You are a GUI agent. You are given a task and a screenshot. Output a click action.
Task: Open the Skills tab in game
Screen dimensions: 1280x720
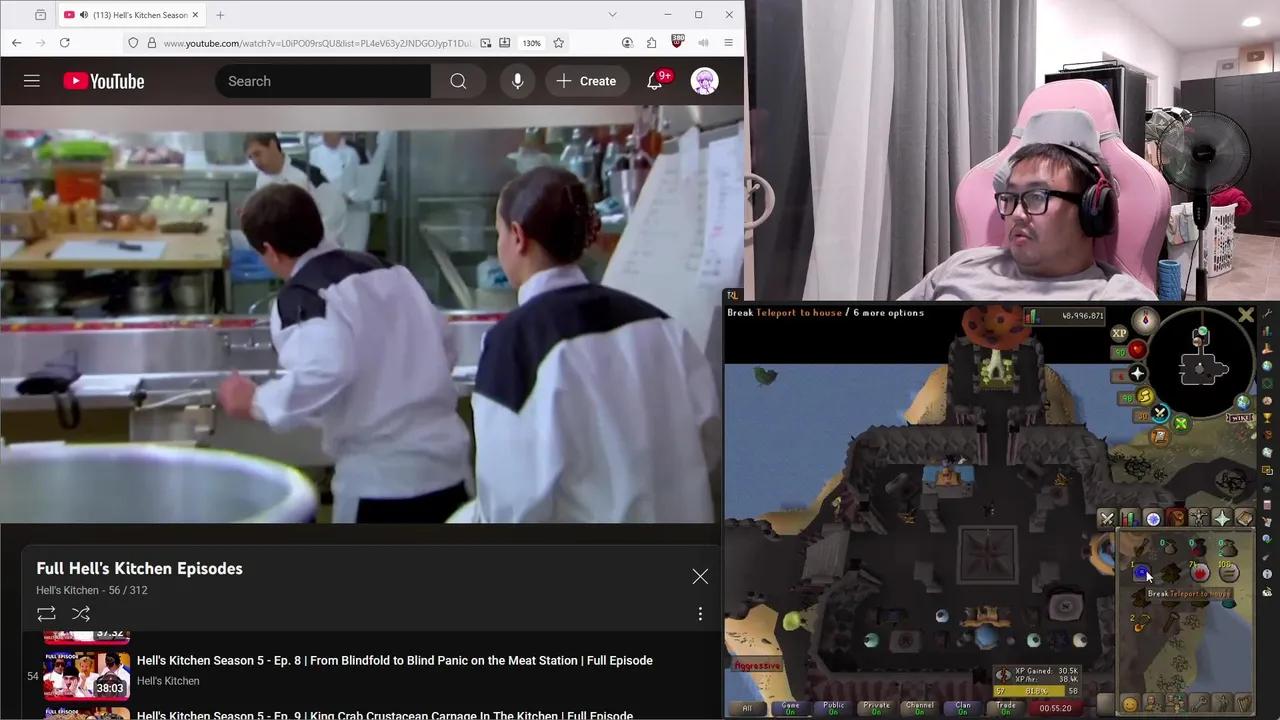pyautogui.click(x=1129, y=518)
